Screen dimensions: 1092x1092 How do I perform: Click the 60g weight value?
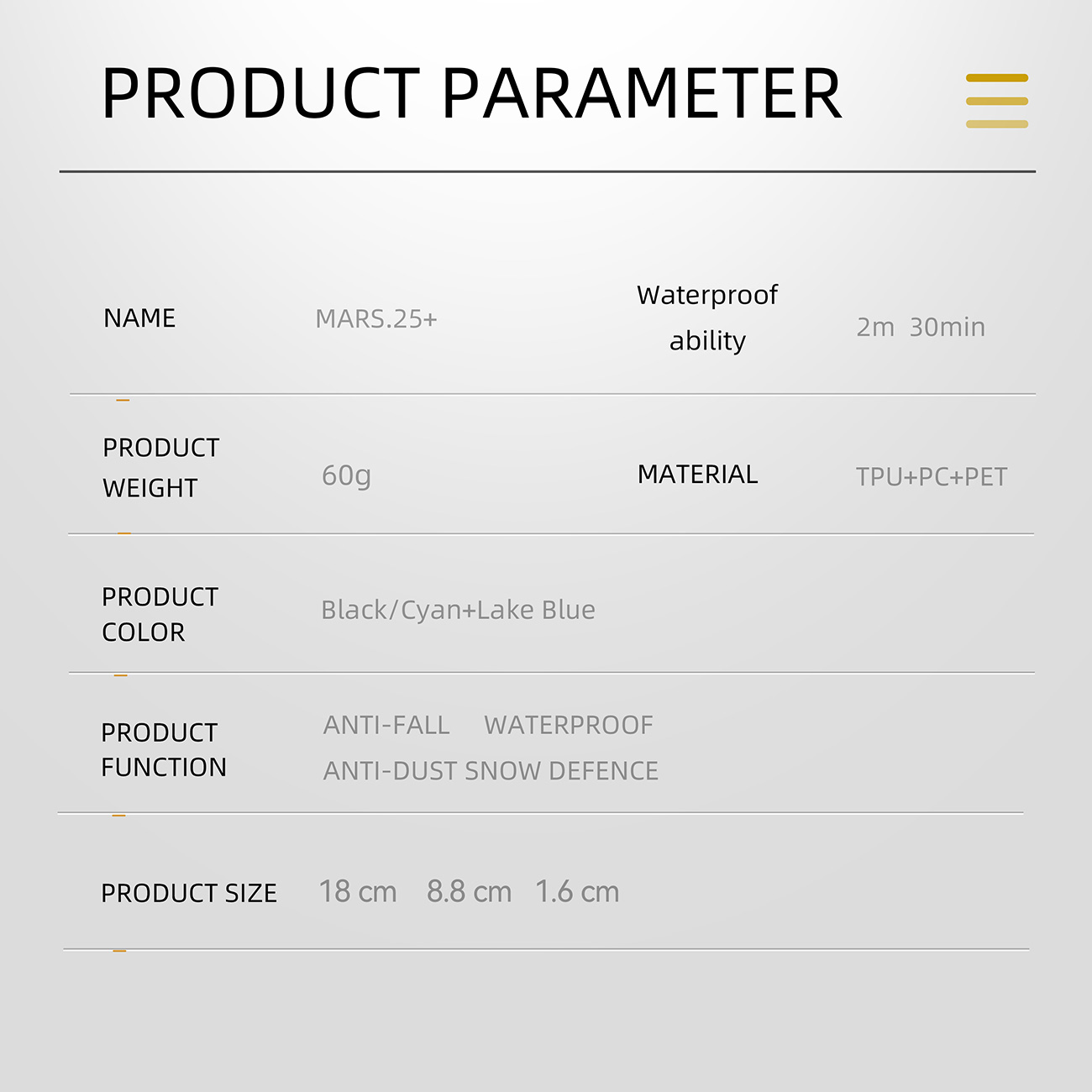[346, 475]
